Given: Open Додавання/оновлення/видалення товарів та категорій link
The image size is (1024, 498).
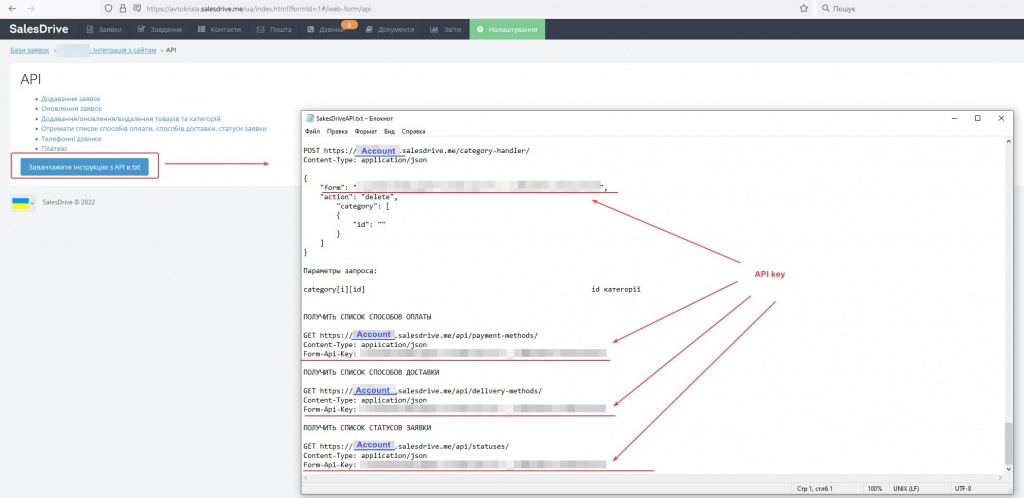Looking at the screenshot, I should (131, 119).
